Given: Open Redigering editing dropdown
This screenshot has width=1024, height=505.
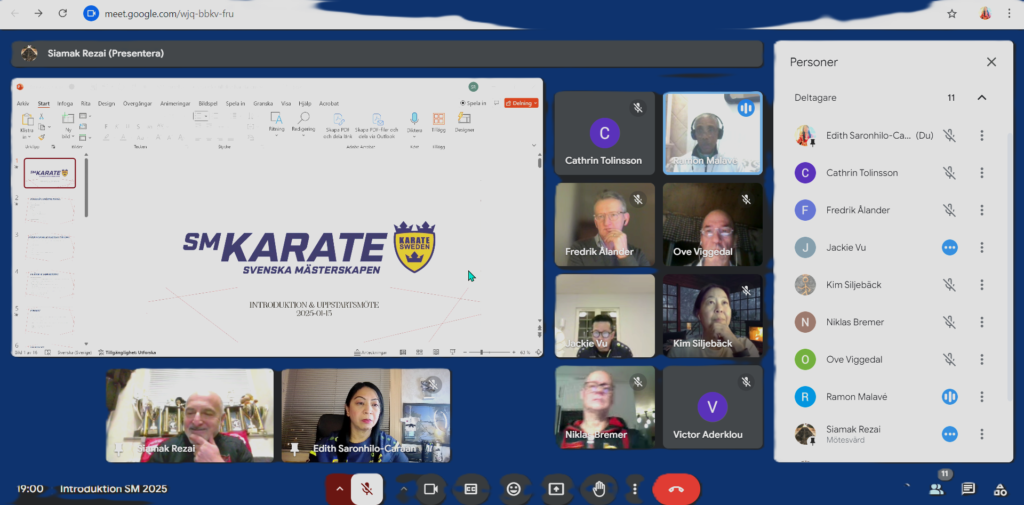Looking at the screenshot, I should click(304, 123).
